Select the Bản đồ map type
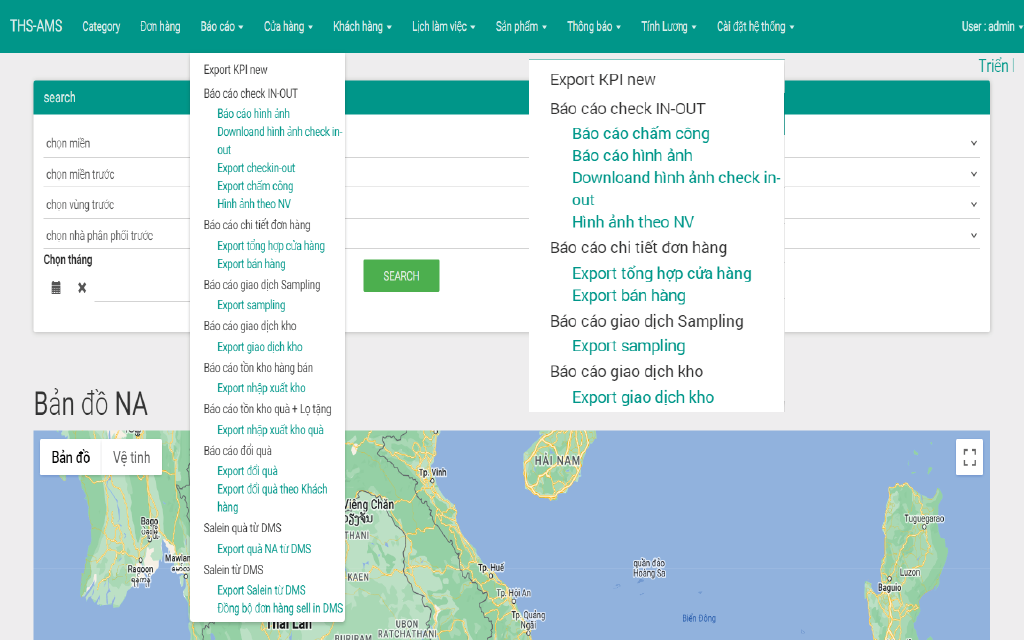 coord(71,457)
